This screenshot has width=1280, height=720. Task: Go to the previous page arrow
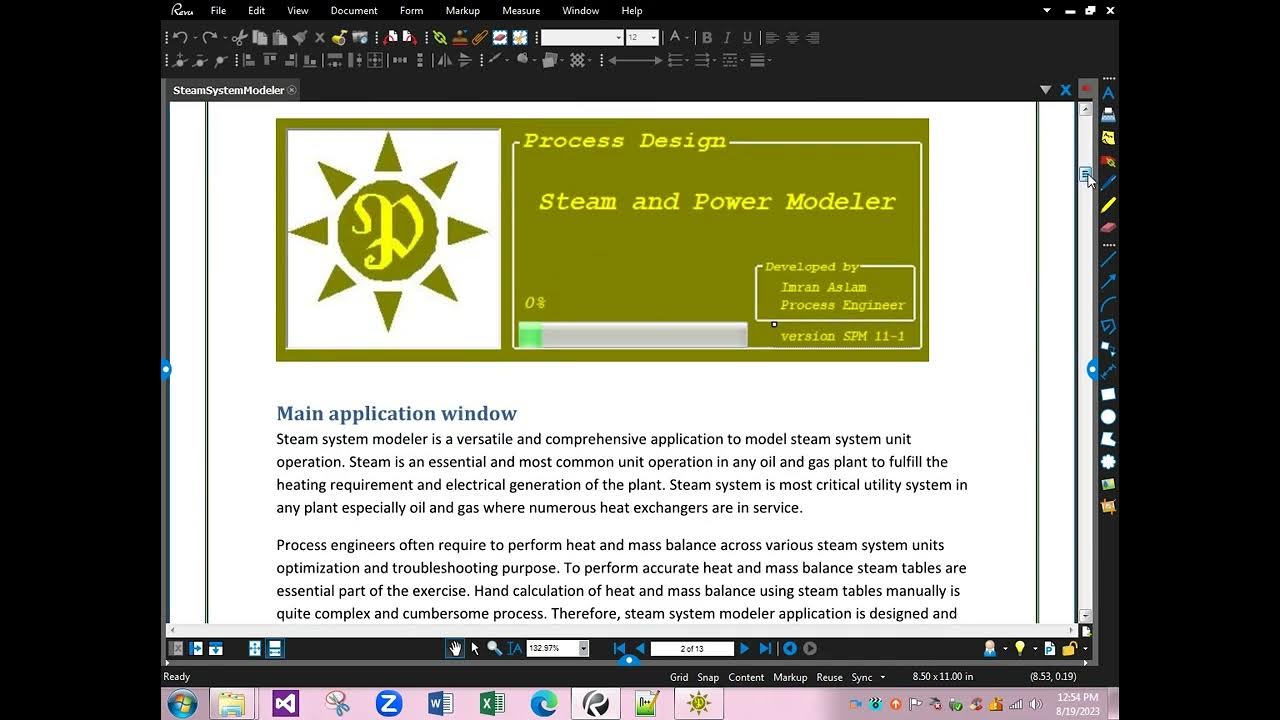point(640,648)
